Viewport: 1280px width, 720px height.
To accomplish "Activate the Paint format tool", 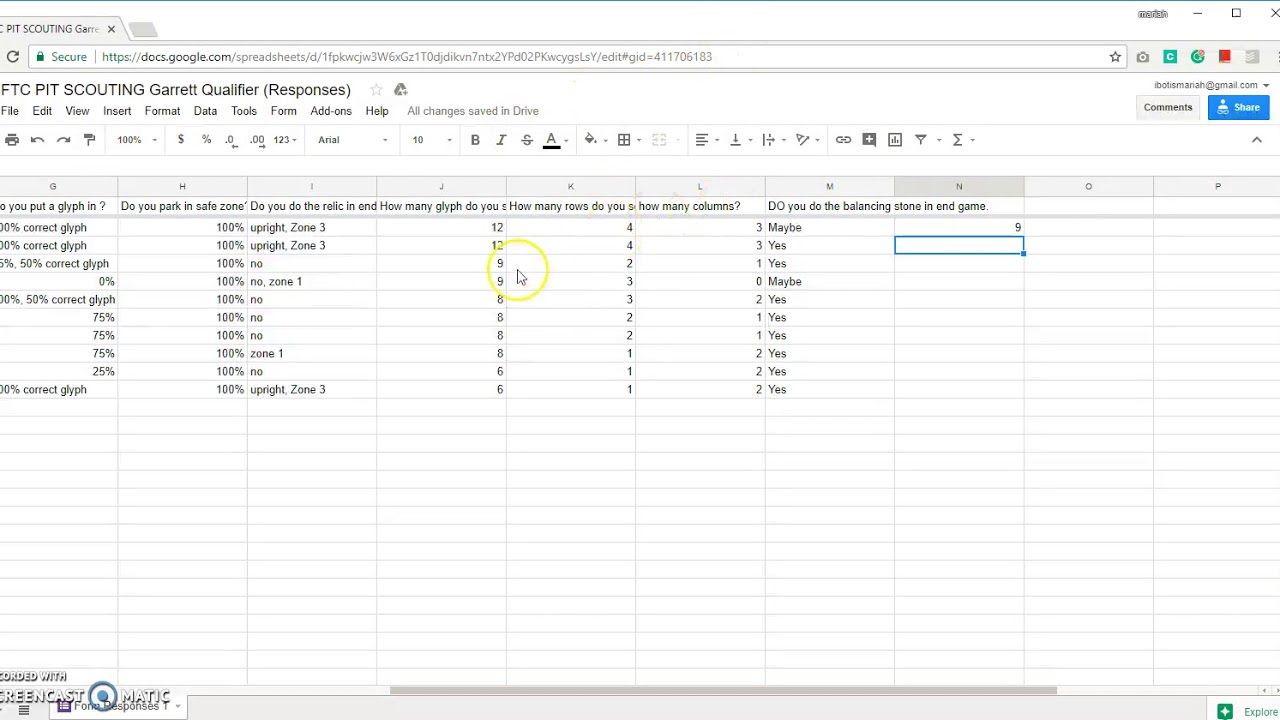I will [x=89, y=140].
